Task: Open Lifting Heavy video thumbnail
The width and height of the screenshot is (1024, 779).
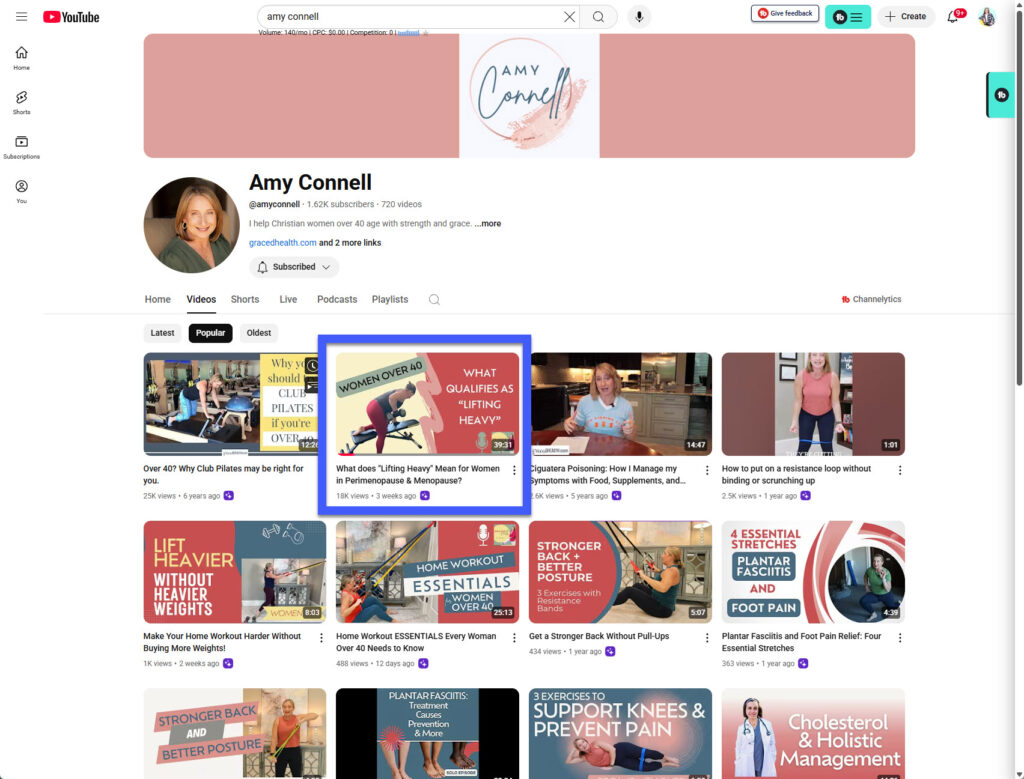Action: [x=427, y=404]
